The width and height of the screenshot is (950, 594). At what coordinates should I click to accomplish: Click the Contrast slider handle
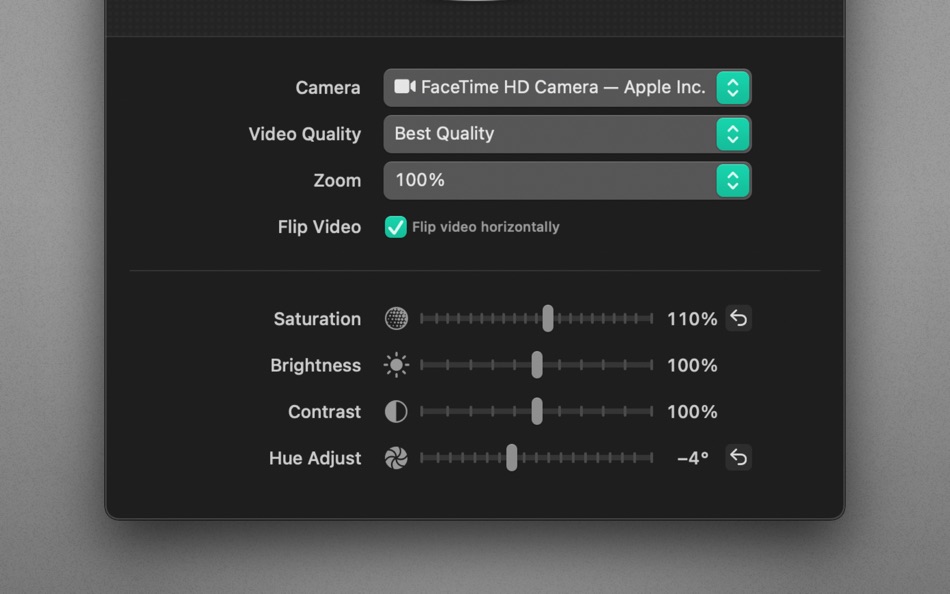536,411
